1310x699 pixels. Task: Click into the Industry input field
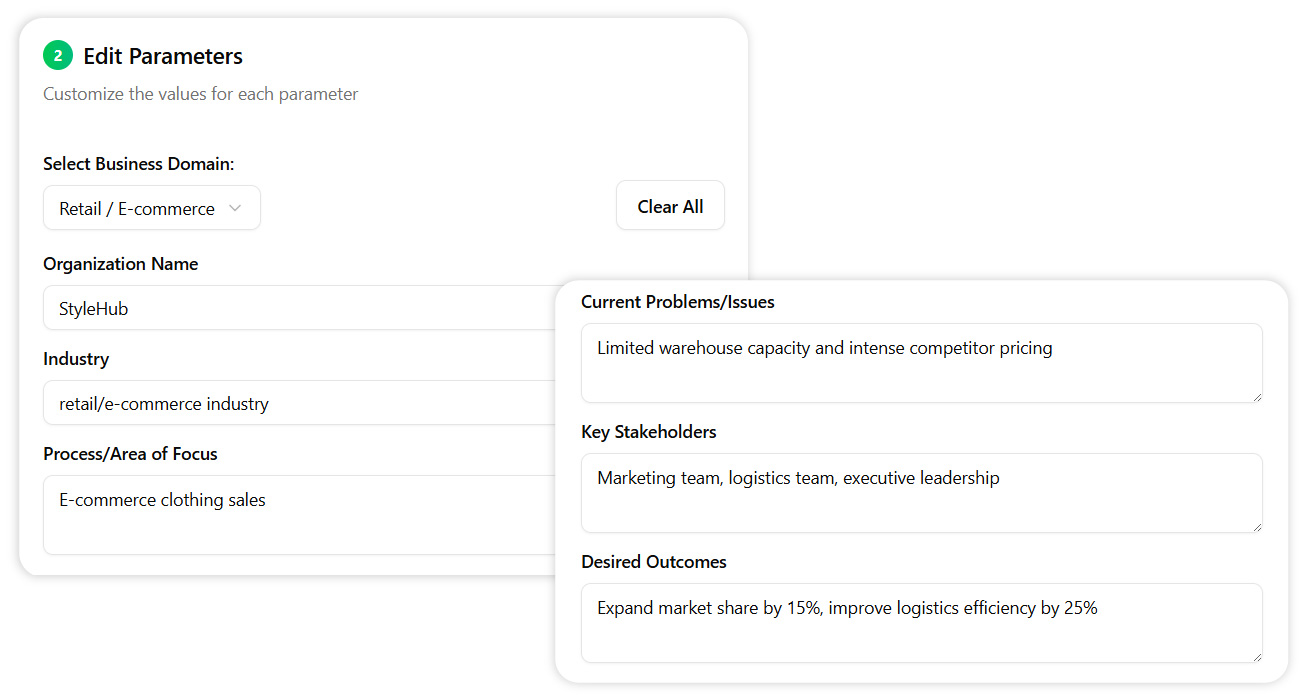tap(300, 404)
